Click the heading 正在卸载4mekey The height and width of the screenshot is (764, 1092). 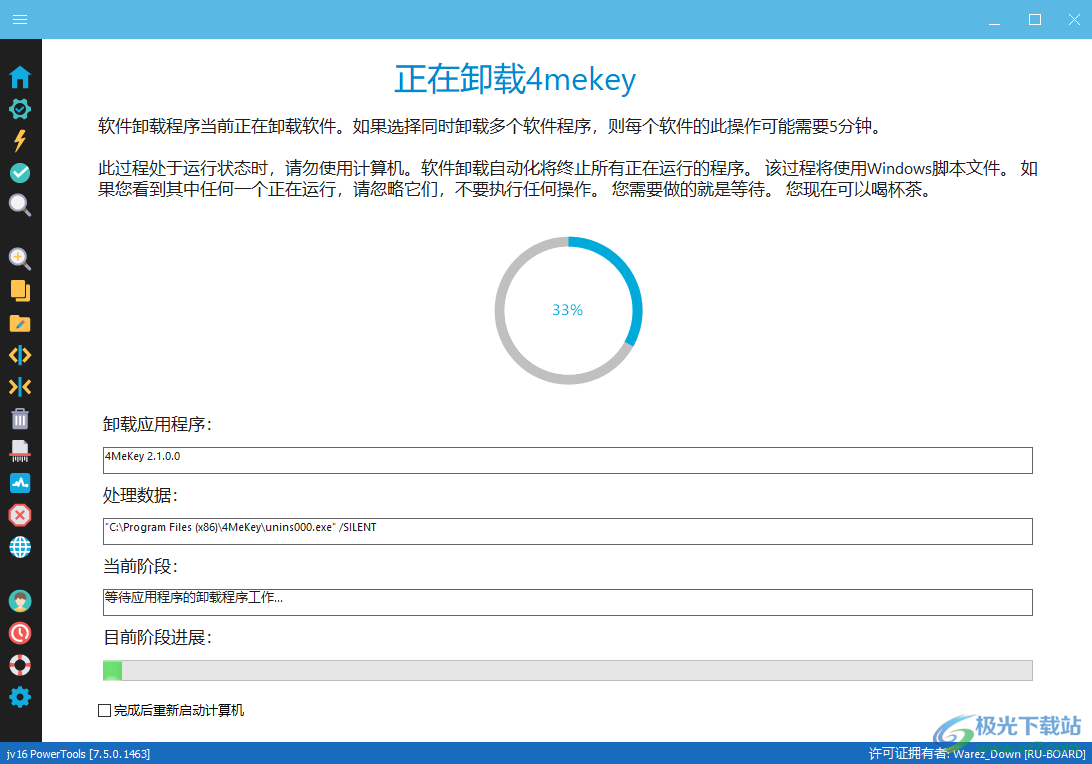click(515, 79)
